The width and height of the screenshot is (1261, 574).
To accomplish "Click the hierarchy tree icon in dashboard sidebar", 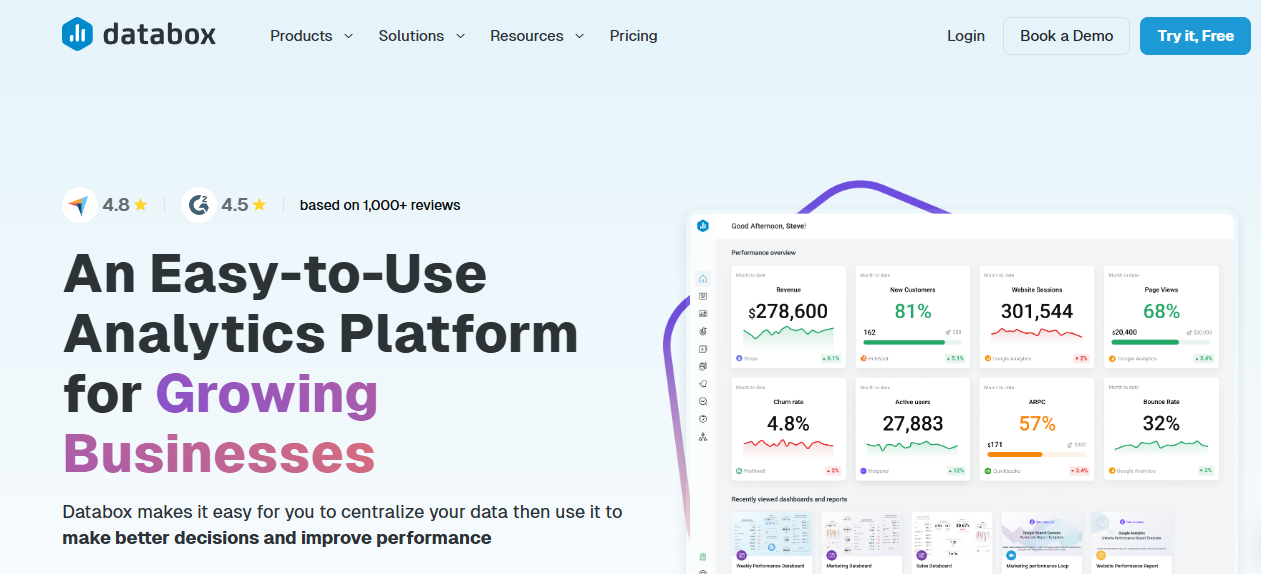I will click(x=703, y=437).
